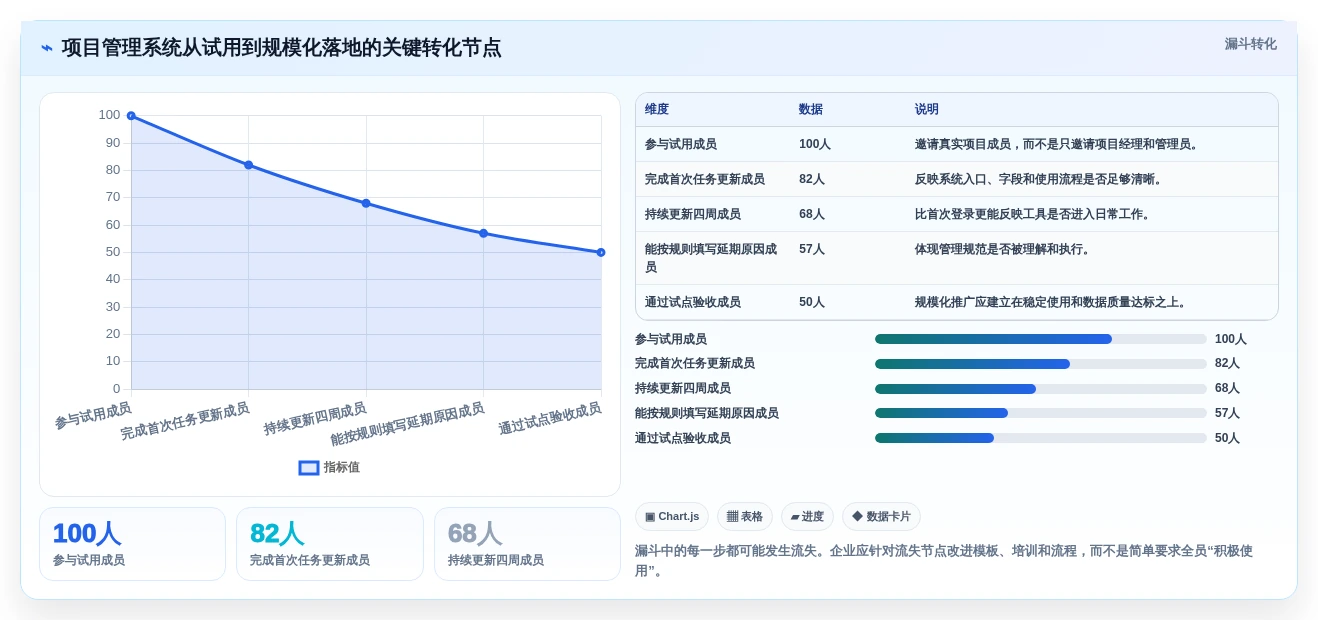
Task: Click the chart data point at 68
Action: click(366, 203)
